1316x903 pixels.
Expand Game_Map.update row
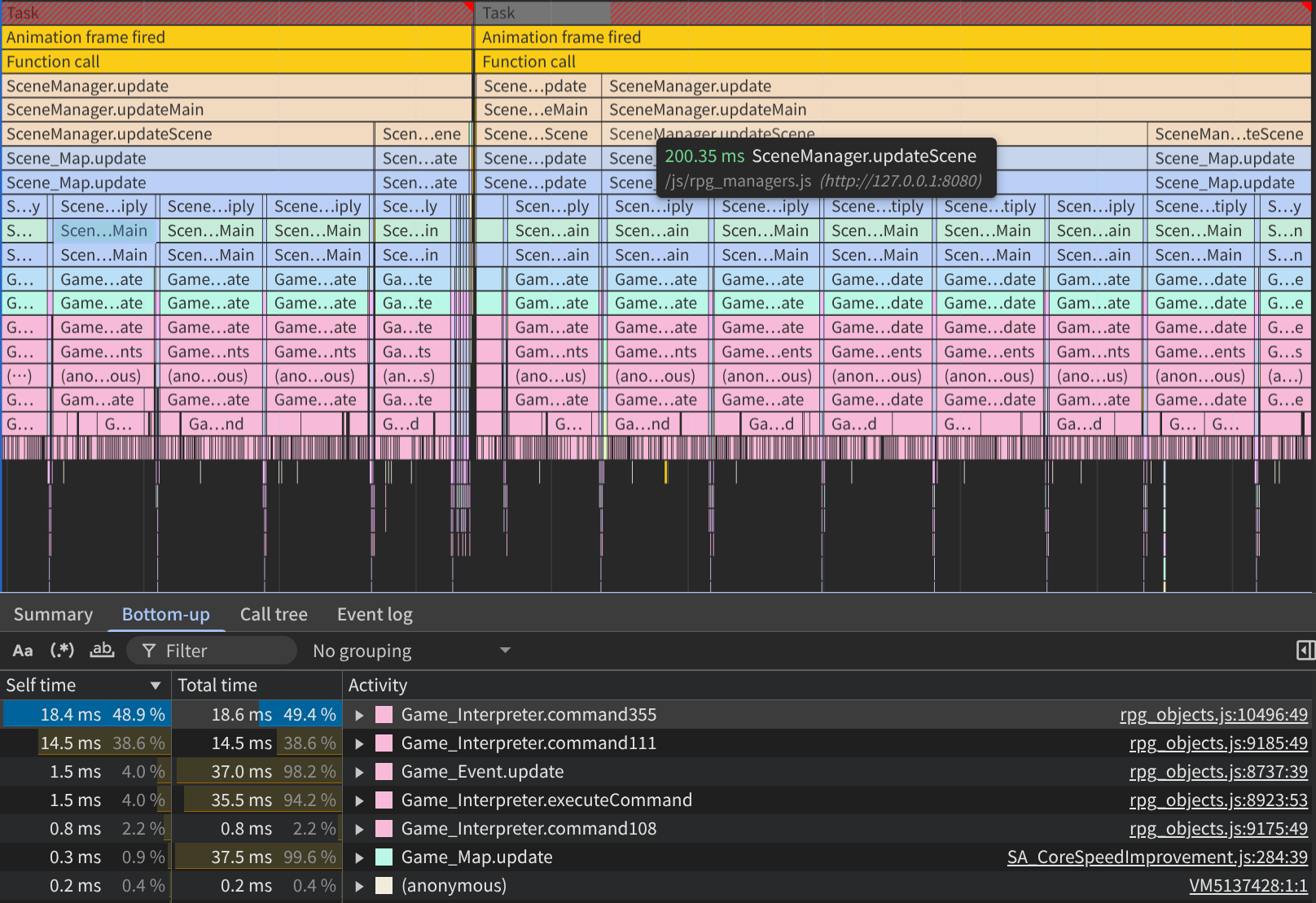pos(359,857)
